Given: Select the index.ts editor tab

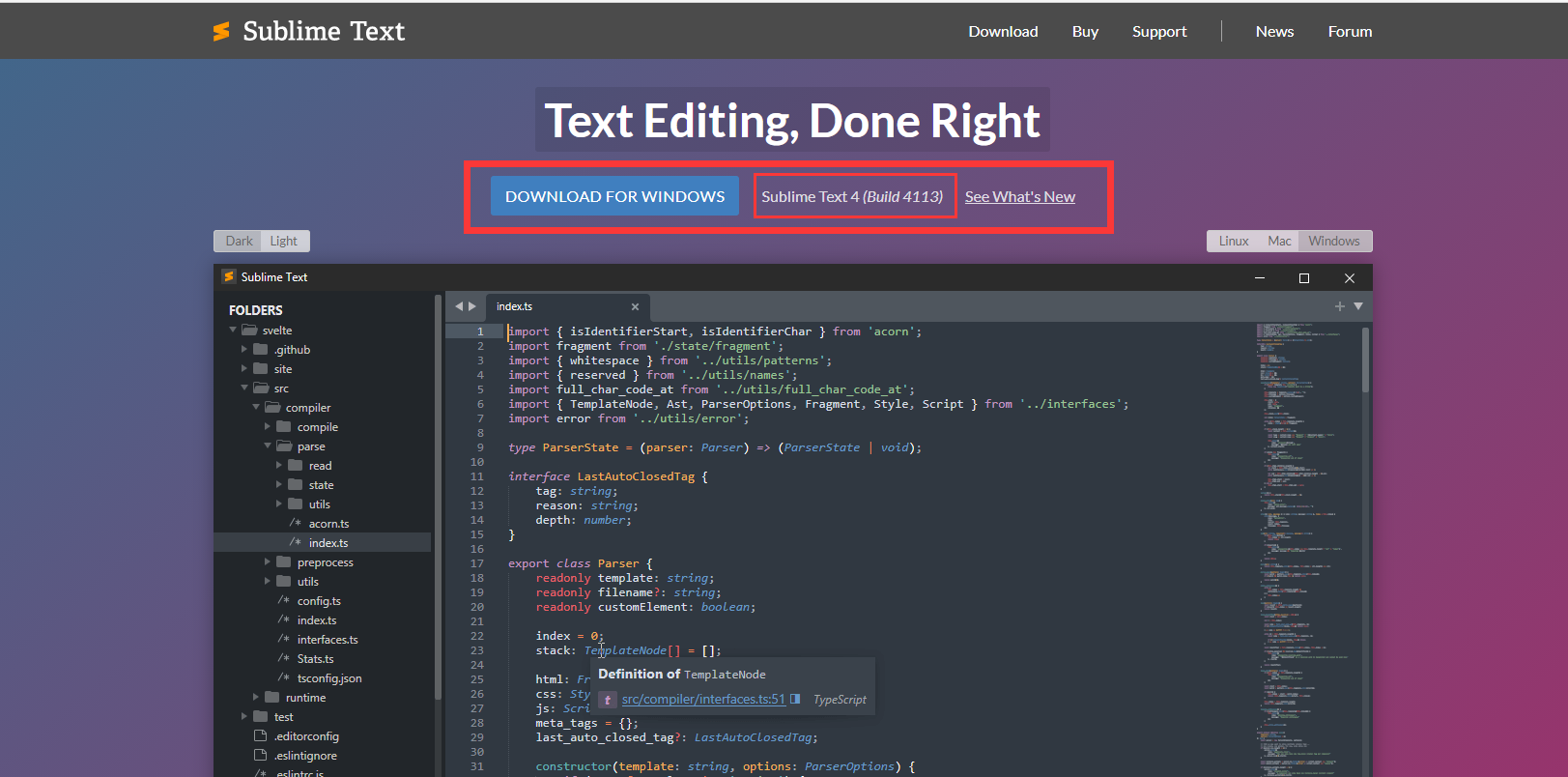Looking at the screenshot, I should point(565,306).
